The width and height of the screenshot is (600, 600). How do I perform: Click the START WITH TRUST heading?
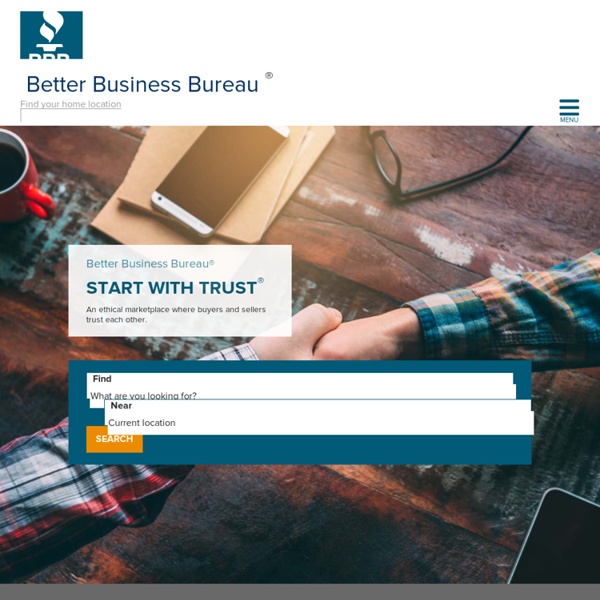[x=171, y=288]
